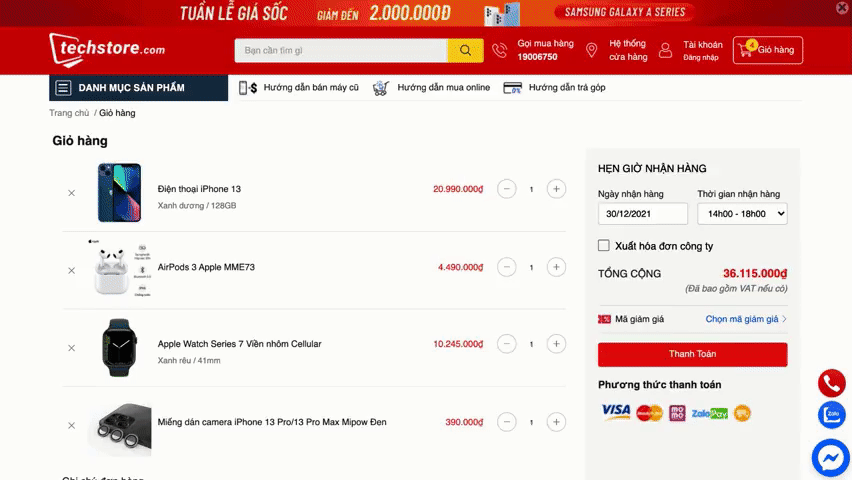
Task: Decrease Apple Watch Series 7 quantity
Action: (x=506, y=344)
